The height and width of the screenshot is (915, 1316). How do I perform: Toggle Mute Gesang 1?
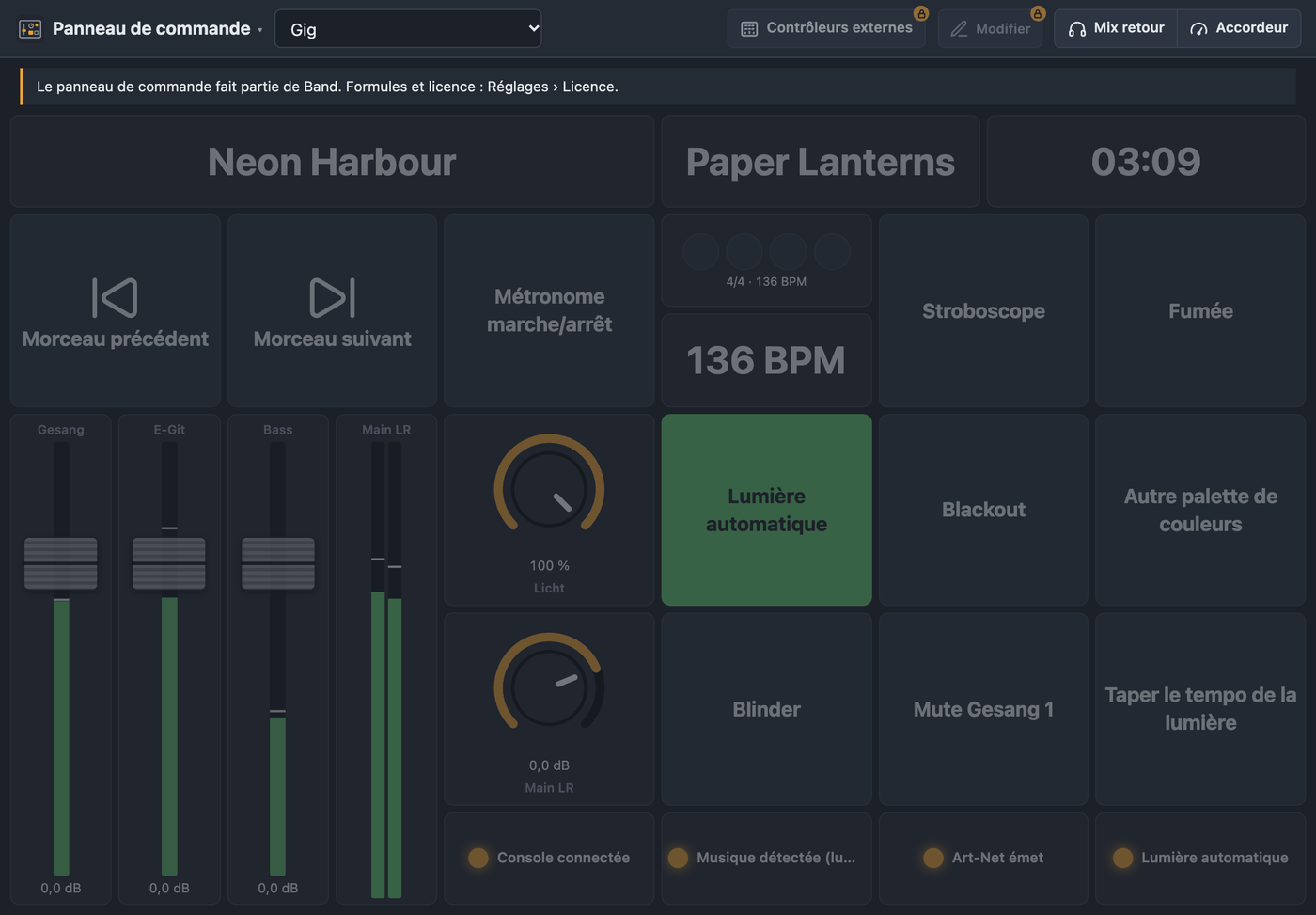point(983,709)
